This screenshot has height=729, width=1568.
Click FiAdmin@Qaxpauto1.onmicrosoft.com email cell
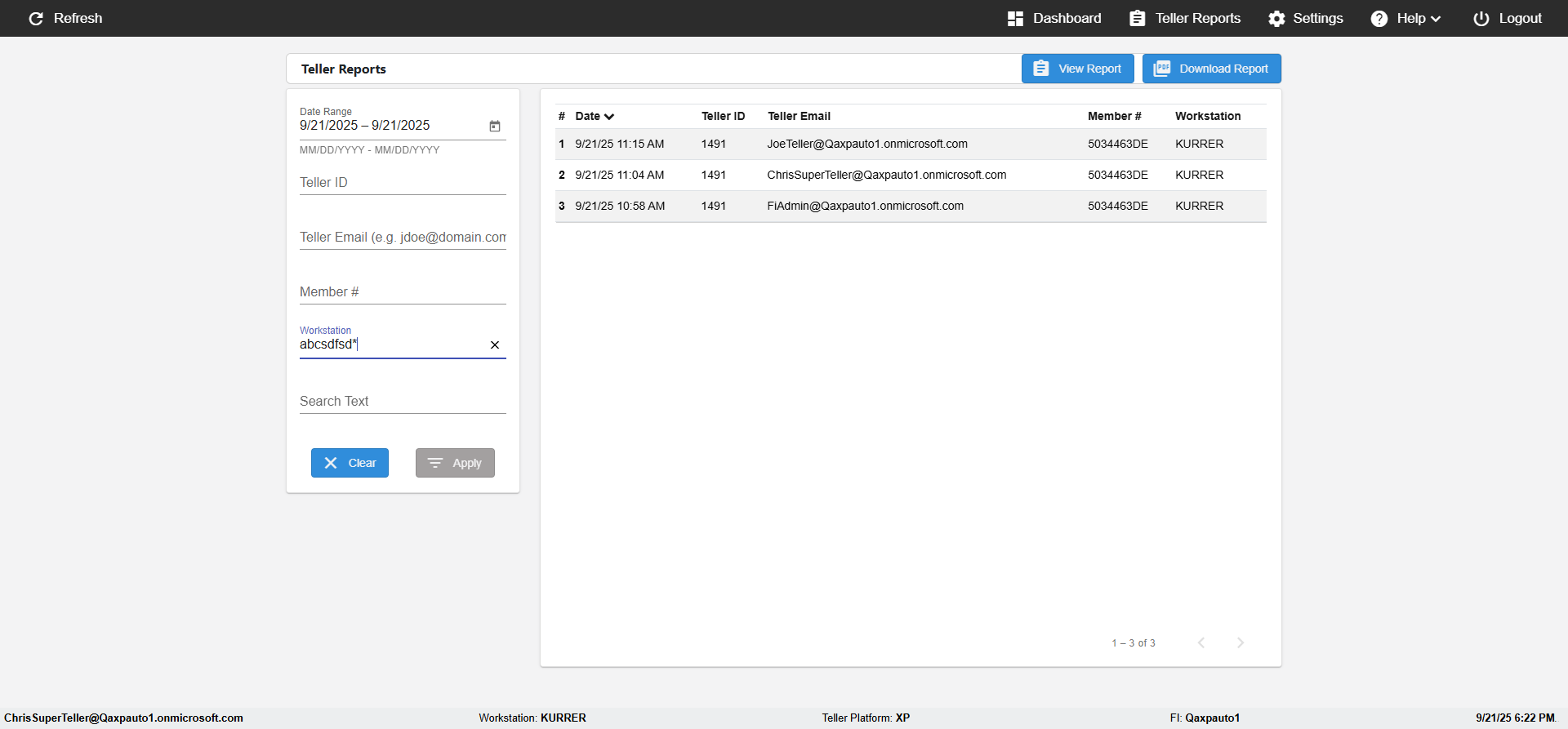866,206
